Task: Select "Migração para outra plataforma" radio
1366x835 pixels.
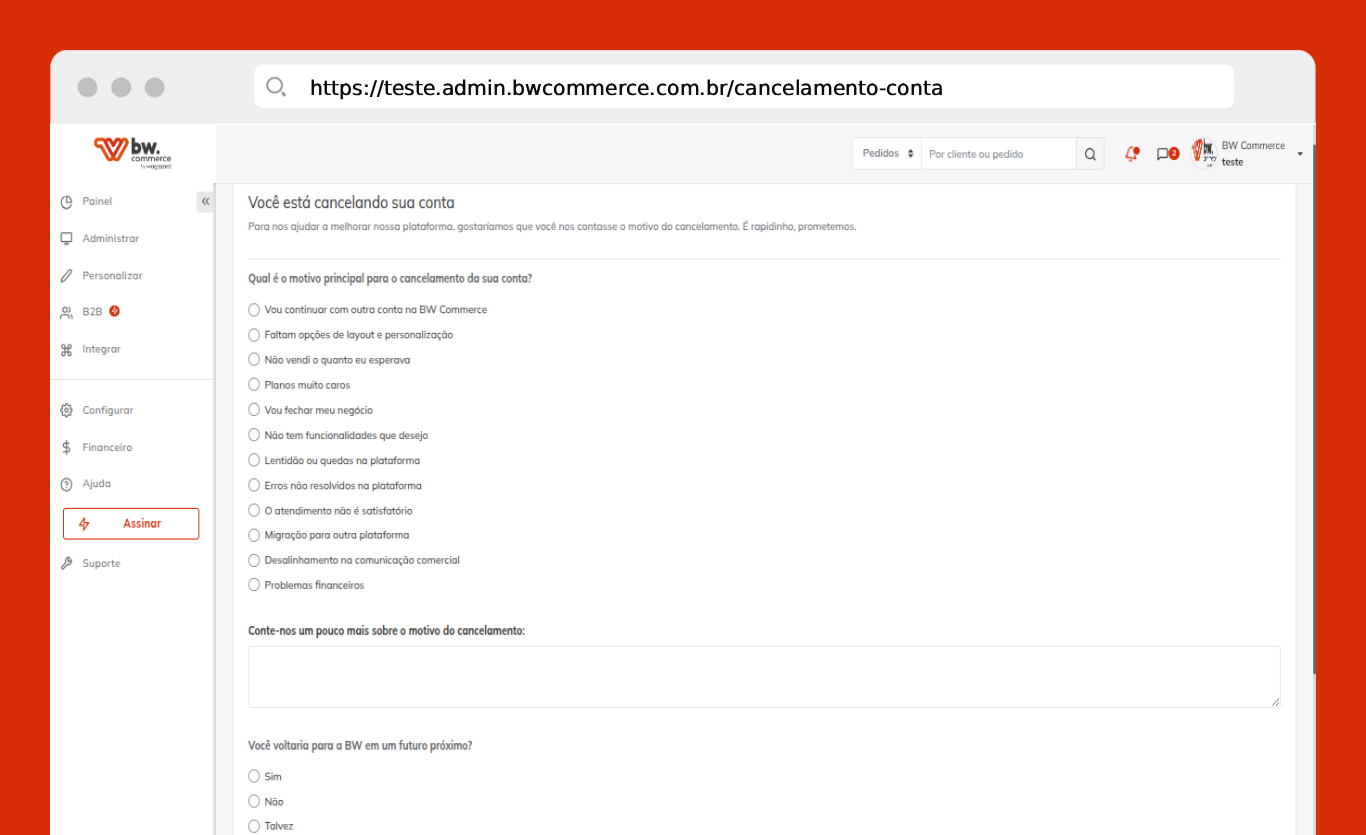Action: click(x=254, y=535)
